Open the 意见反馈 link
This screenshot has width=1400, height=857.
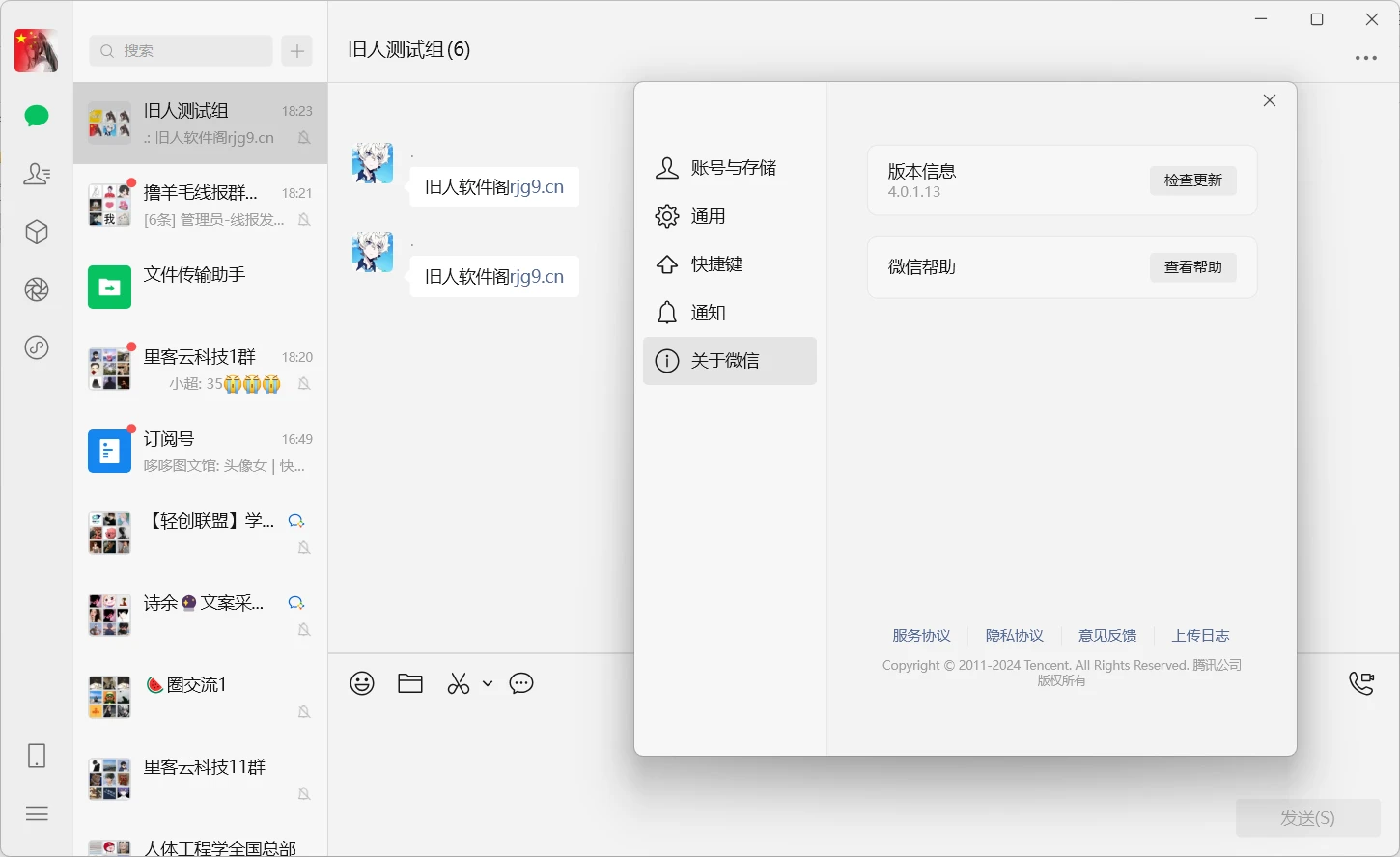(x=1107, y=636)
